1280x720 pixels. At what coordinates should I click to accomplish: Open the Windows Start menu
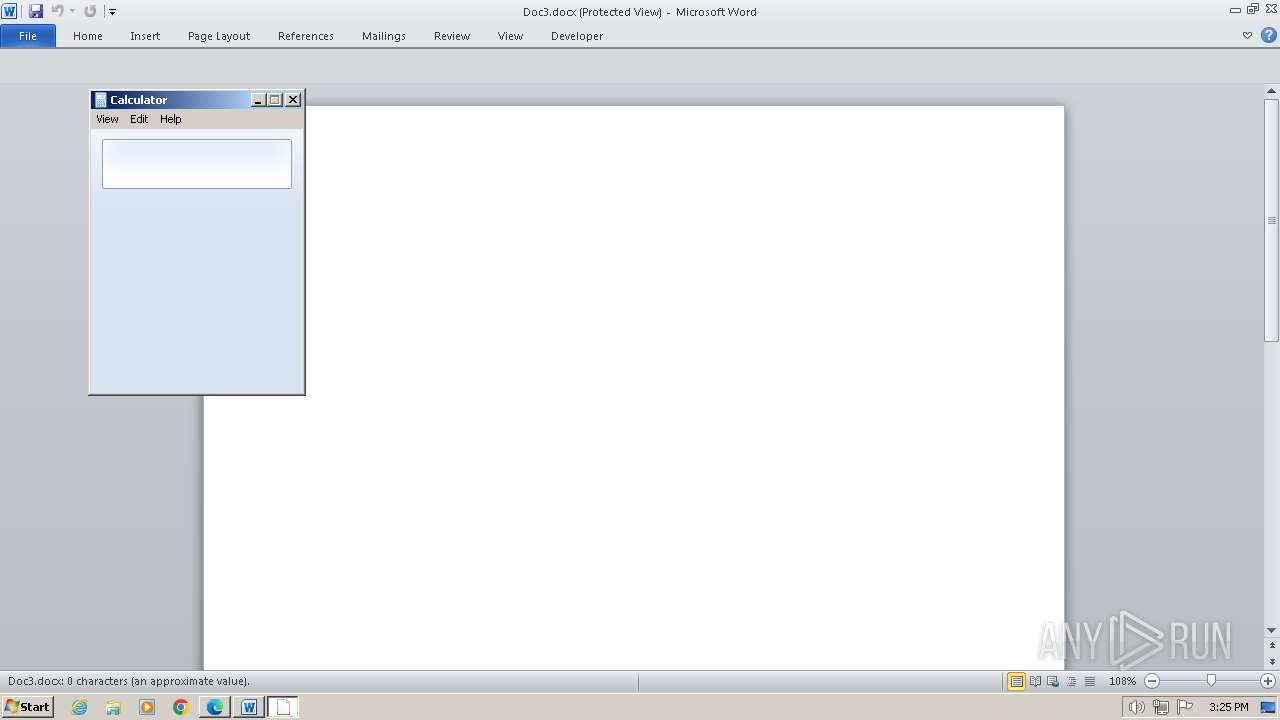click(x=27, y=707)
